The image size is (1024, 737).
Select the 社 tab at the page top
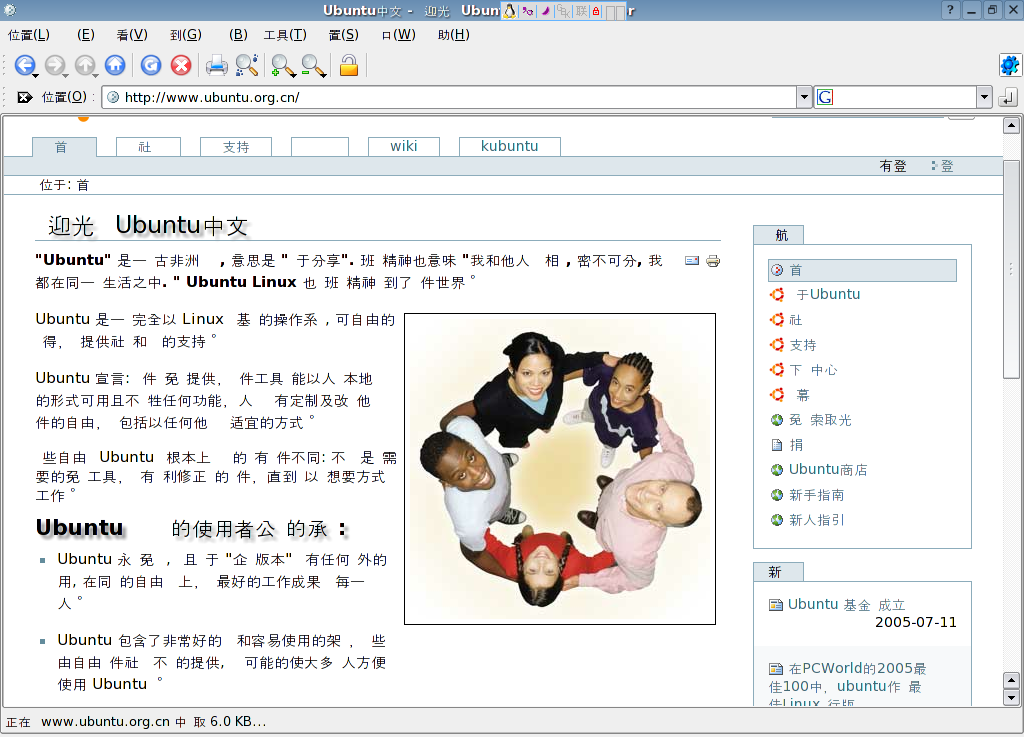[148, 147]
